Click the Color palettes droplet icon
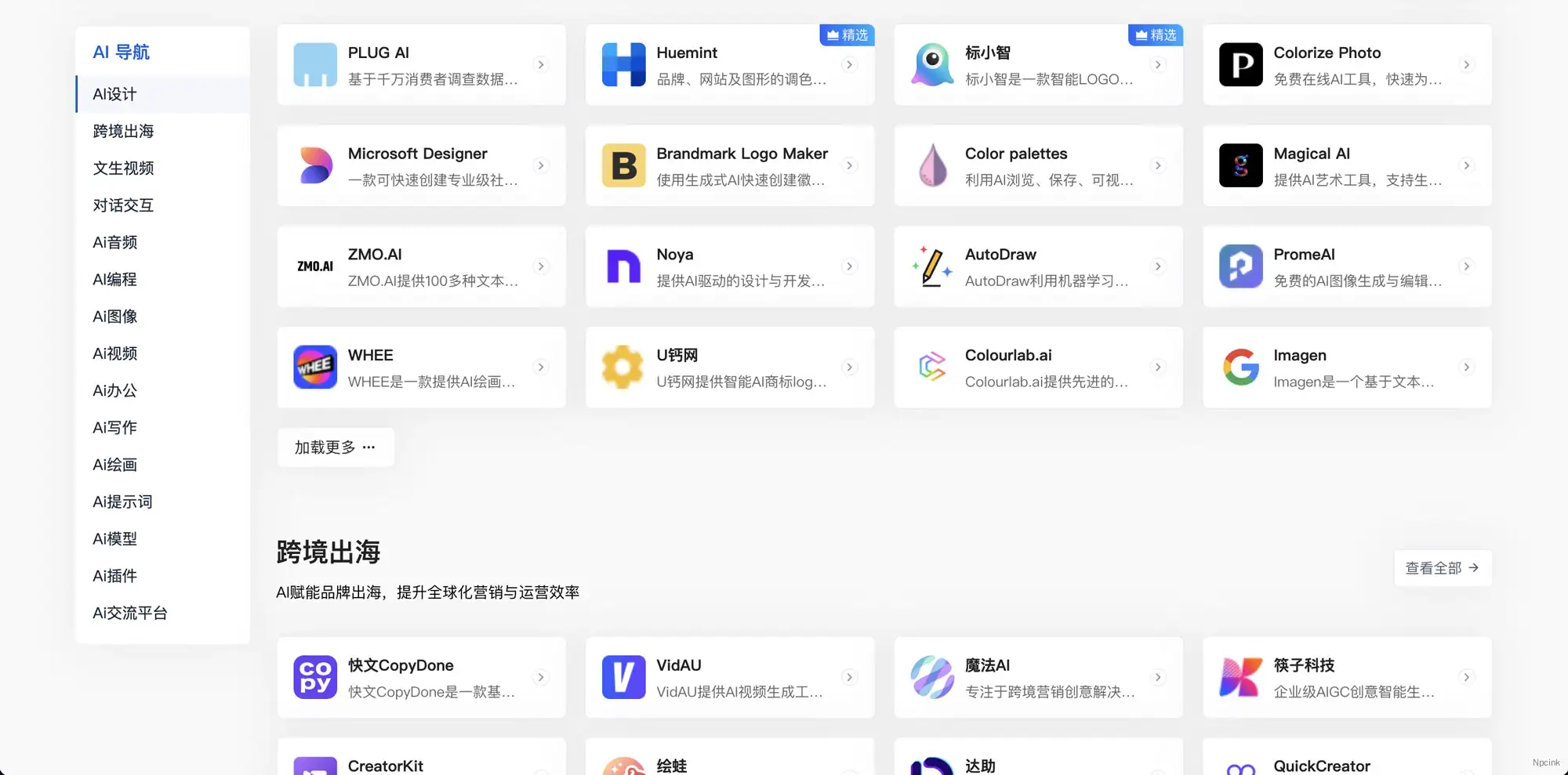 pyautogui.click(x=931, y=165)
